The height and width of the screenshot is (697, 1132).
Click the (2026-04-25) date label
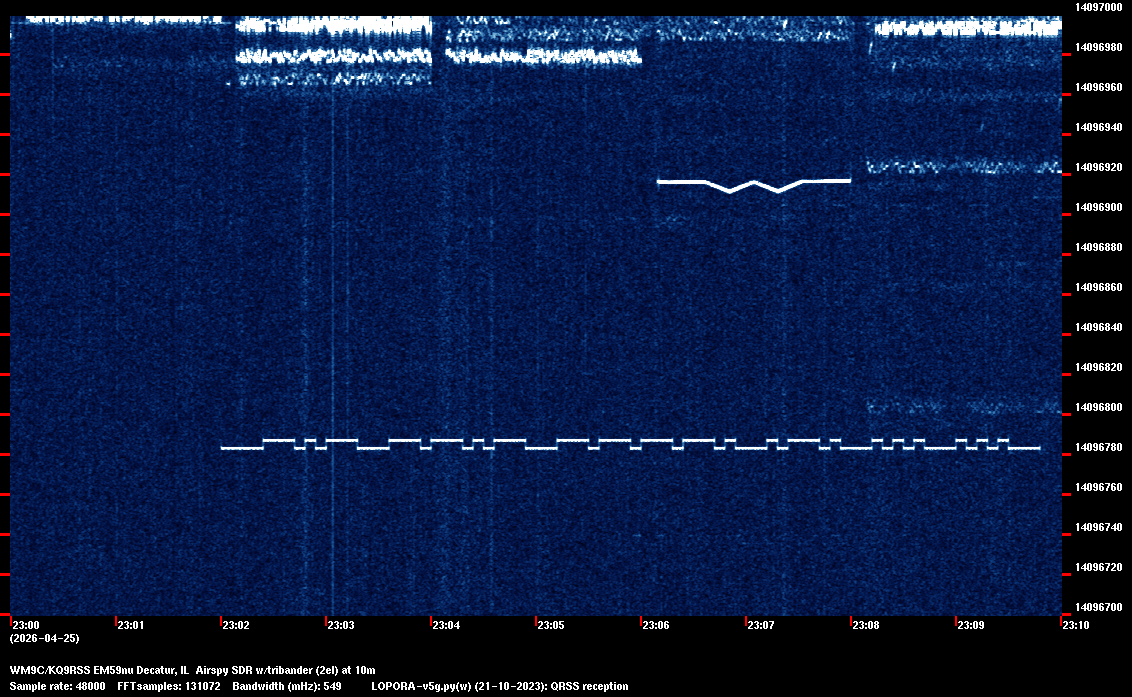pos(44,638)
